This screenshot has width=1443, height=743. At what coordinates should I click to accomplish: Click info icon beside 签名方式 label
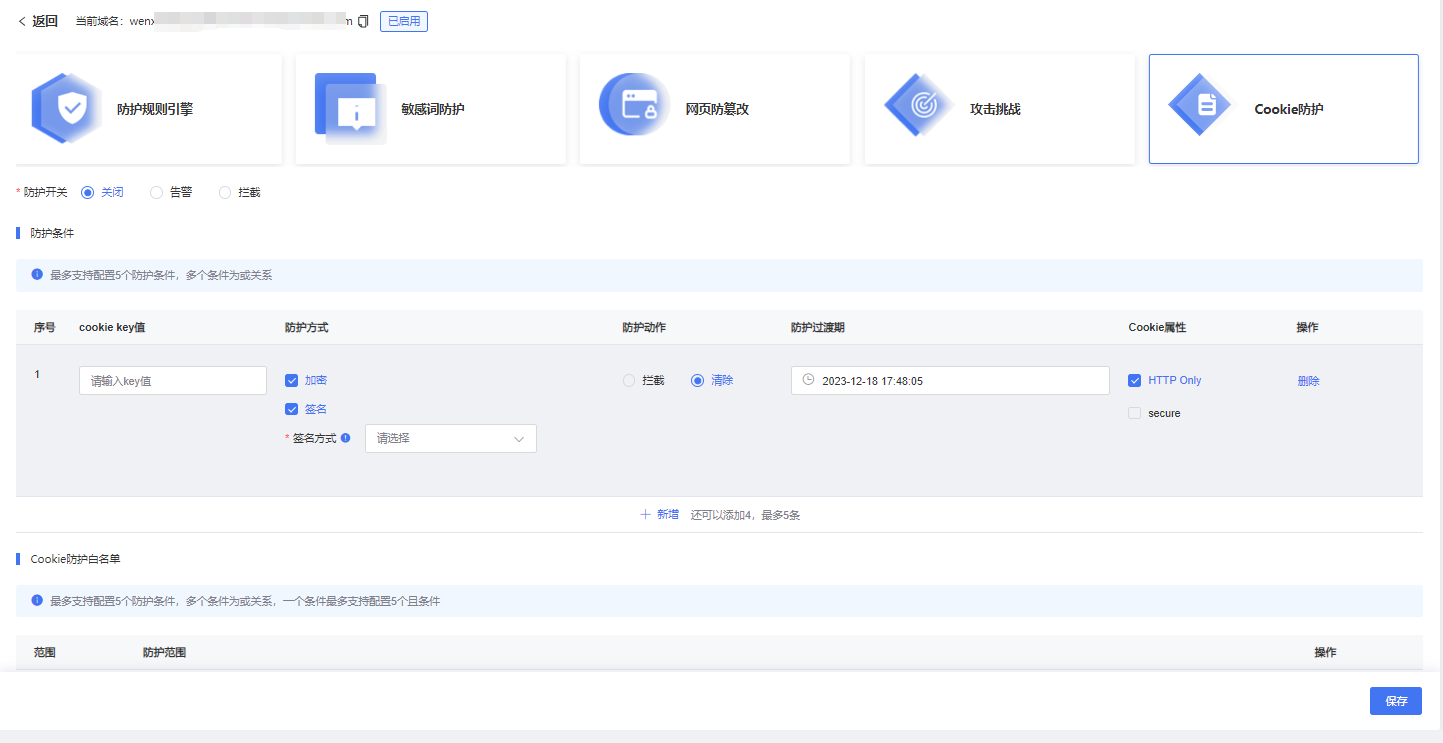(345, 438)
